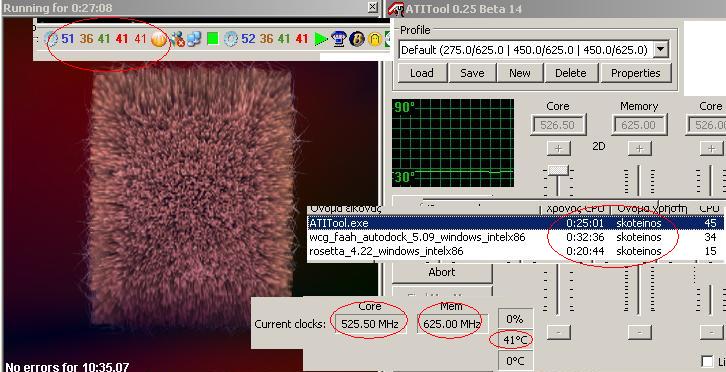Open the Profile dropdown arrow
Screen dimensions: 726x372
pos(661,50)
